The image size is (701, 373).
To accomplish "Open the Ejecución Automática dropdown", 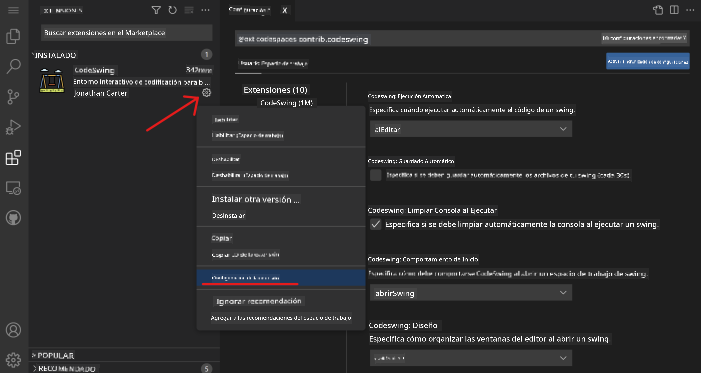I will click(x=471, y=129).
